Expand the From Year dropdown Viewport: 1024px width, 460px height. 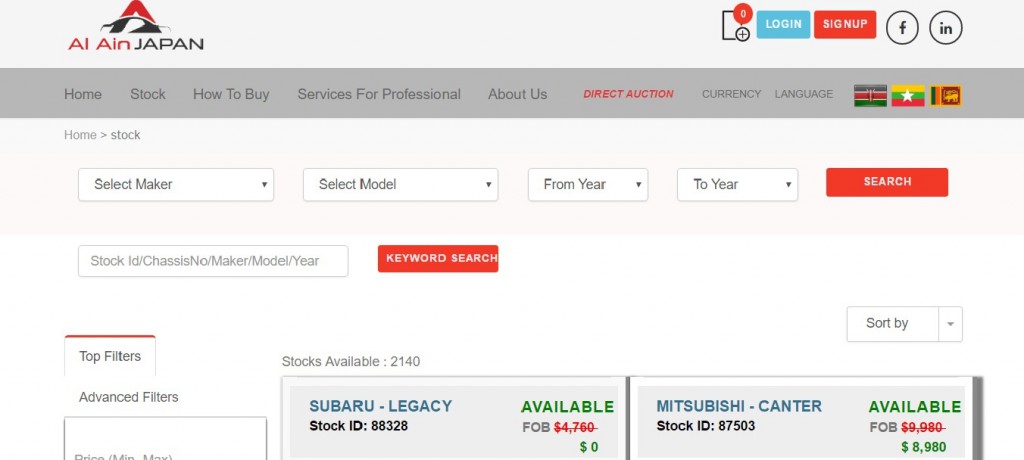(588, 184)
